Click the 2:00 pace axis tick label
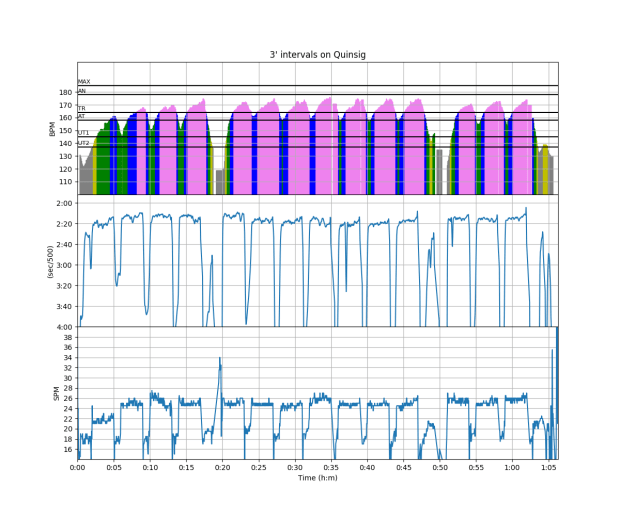620x516 pixels. [64, 203]
